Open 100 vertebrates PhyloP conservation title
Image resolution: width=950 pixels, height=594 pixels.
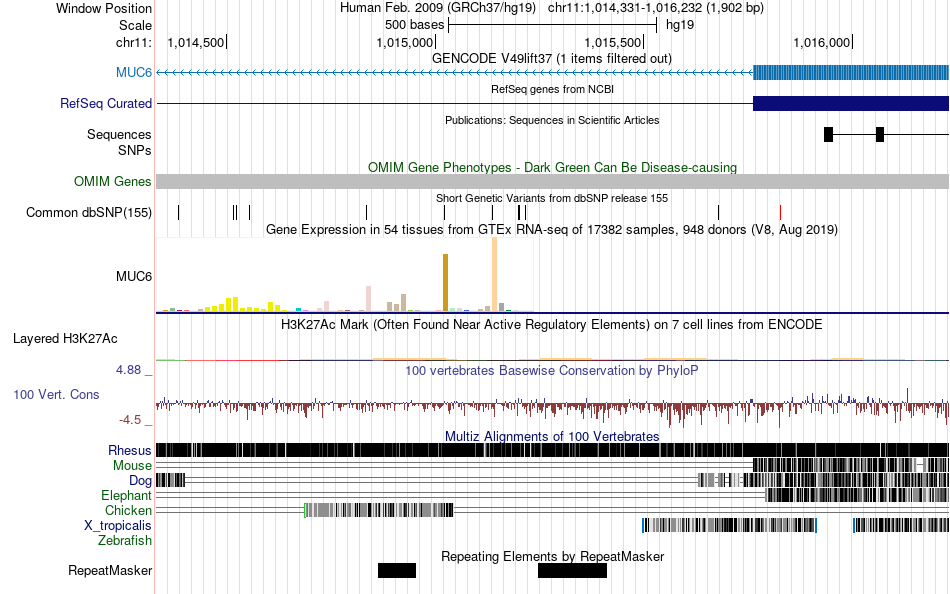point(552,370)
